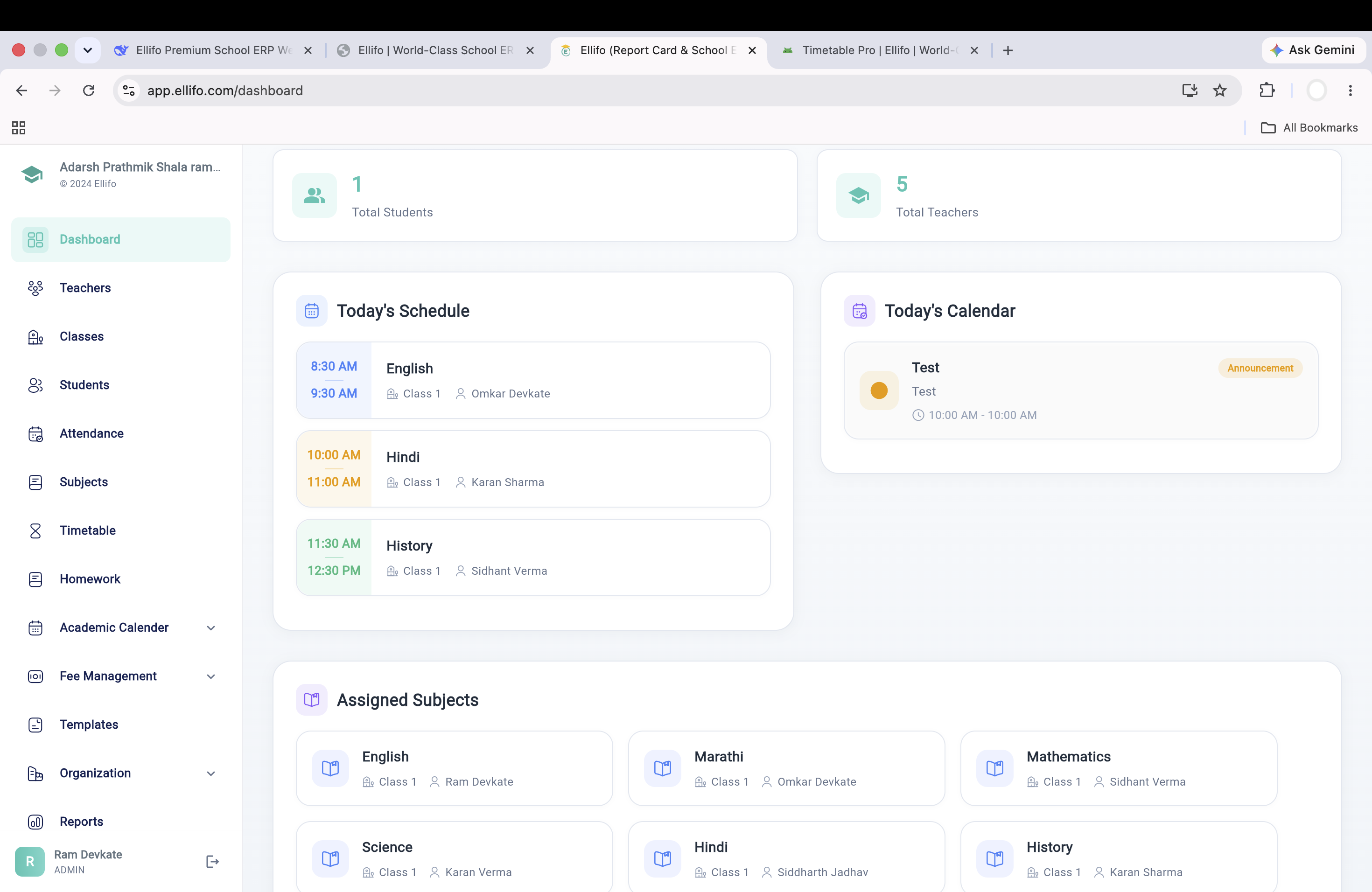Open the browser extensions puzzle icon
This screenshot has width=1372, height=892.
pyautogui.click(x=1267, y=91)
